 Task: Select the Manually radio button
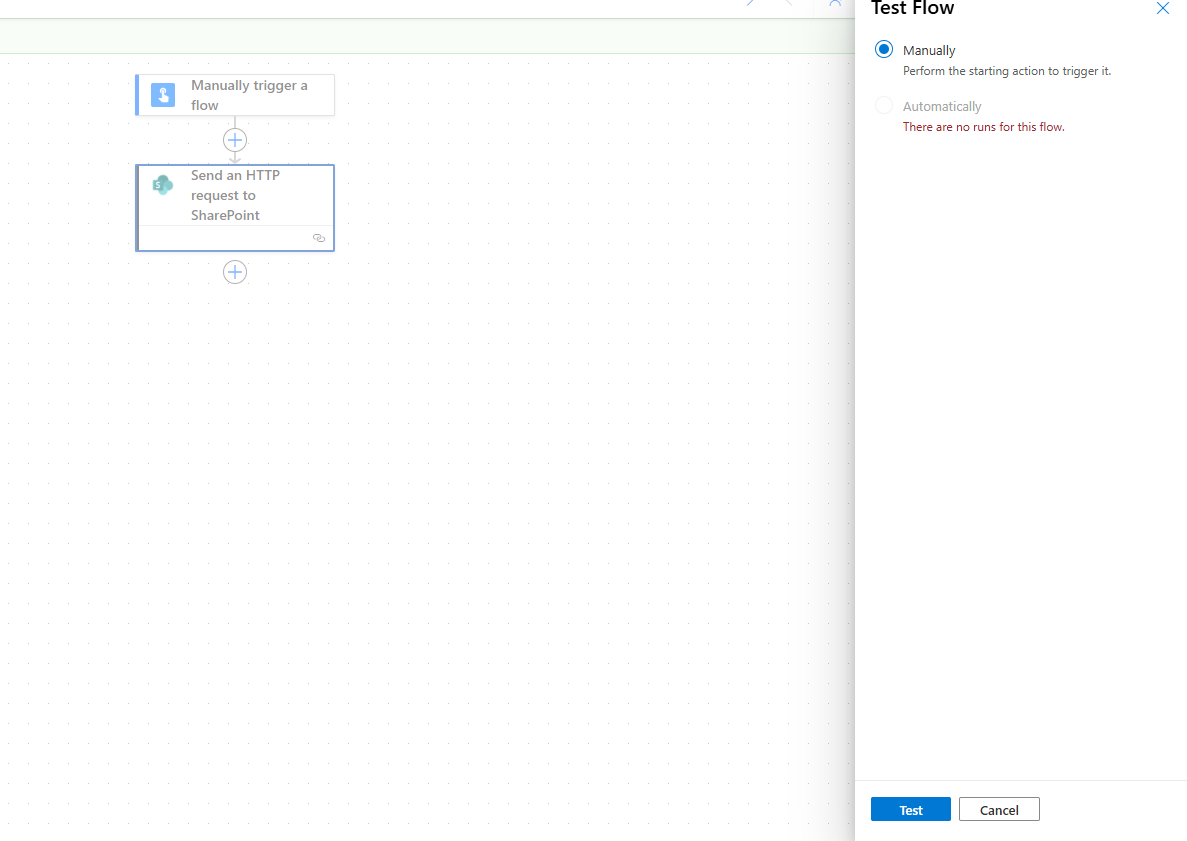click(883, 50)
